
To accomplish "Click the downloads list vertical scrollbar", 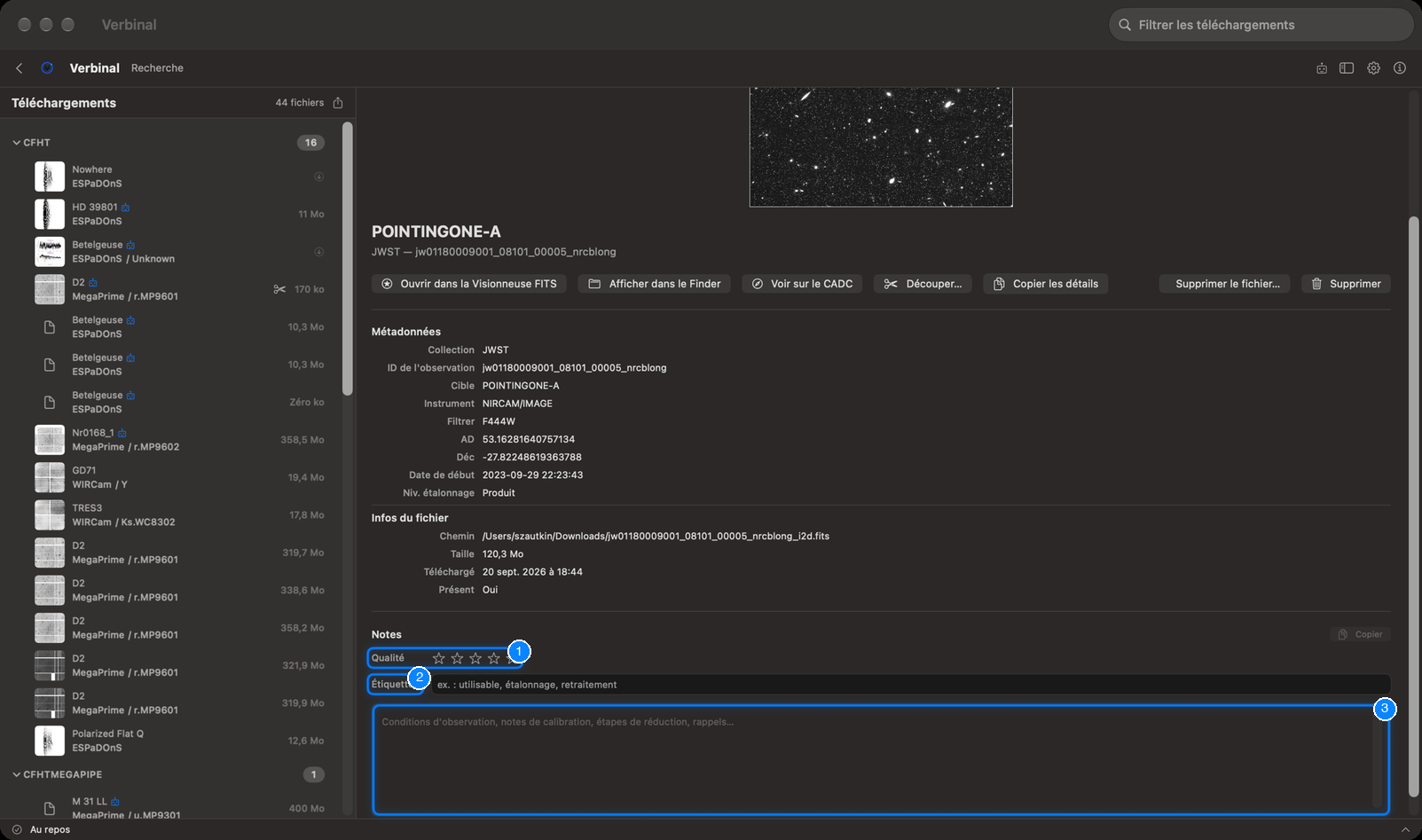I will tap(348, 259).
